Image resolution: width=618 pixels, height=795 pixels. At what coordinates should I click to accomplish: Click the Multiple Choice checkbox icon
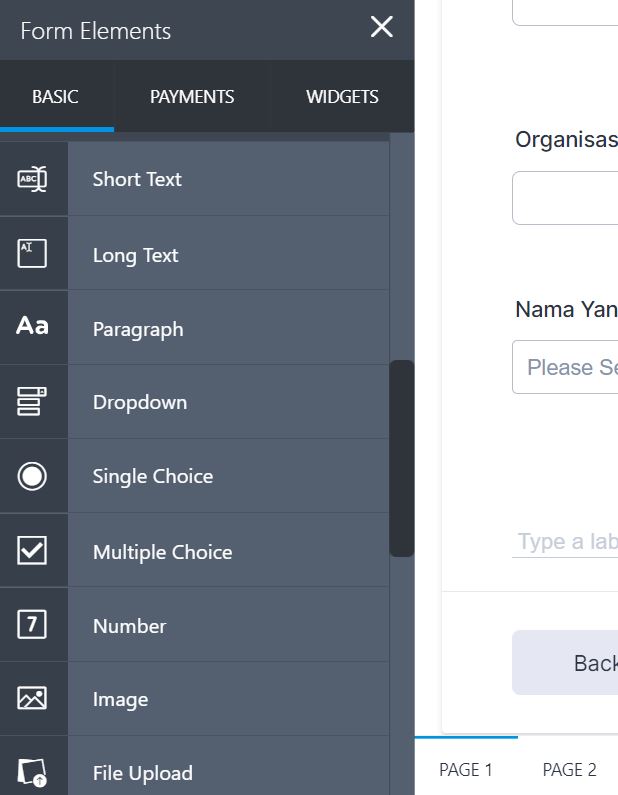(32, 551)
